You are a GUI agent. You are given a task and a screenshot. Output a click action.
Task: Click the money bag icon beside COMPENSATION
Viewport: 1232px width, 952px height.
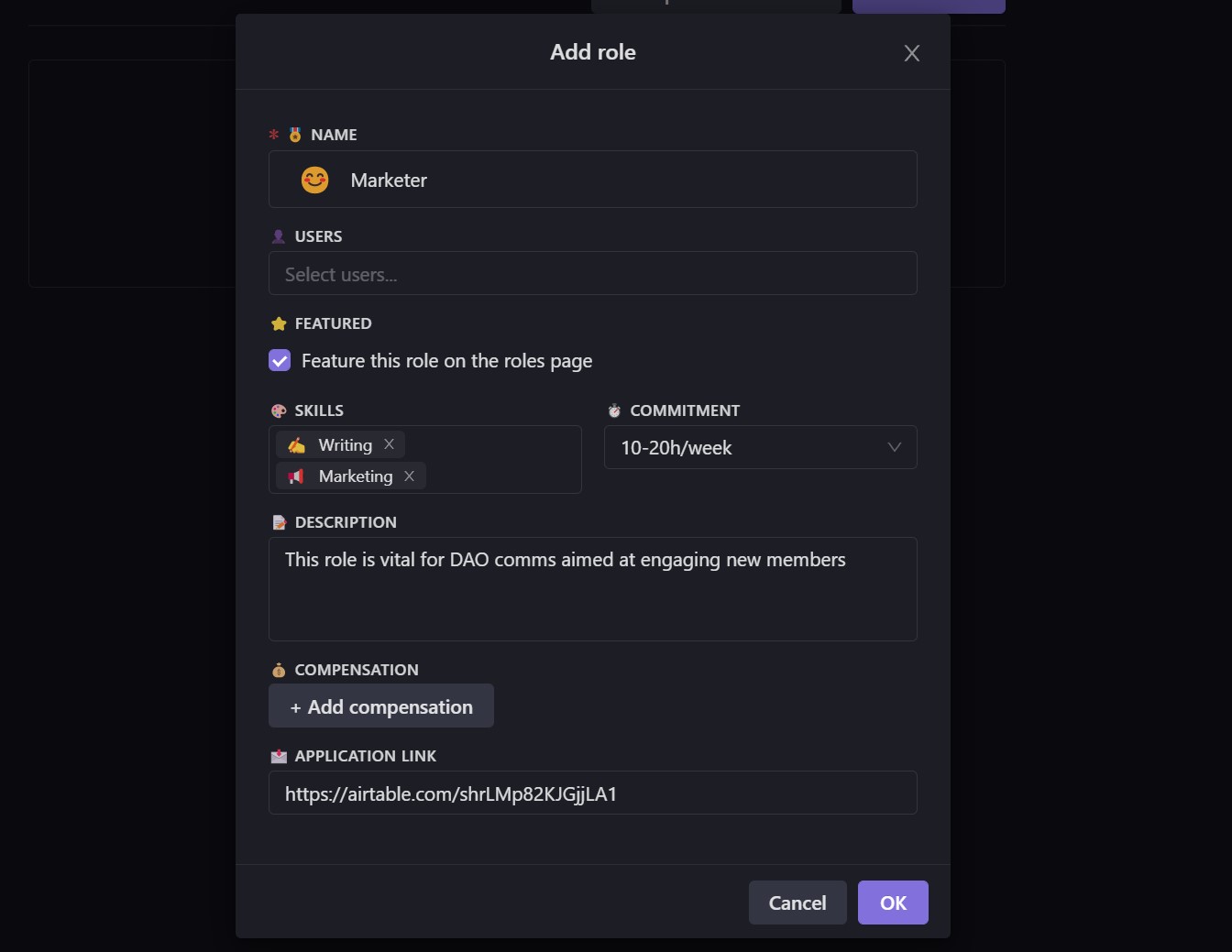(279, 670)
